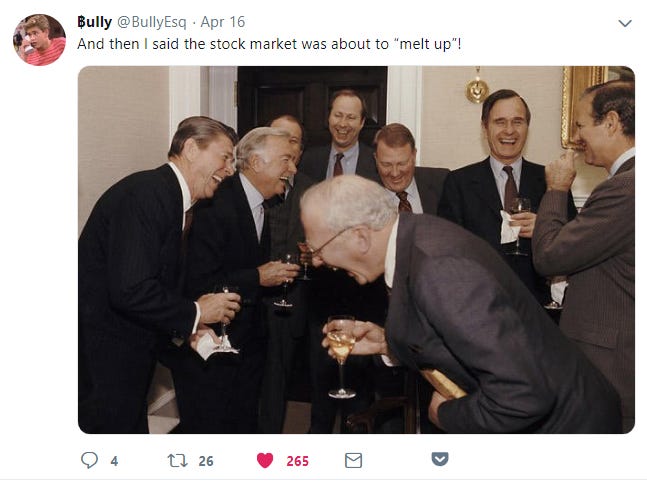647x481 pixels.
Task: Open the Bully display name link
Action: pyautogui.click(x=94, y=22)
